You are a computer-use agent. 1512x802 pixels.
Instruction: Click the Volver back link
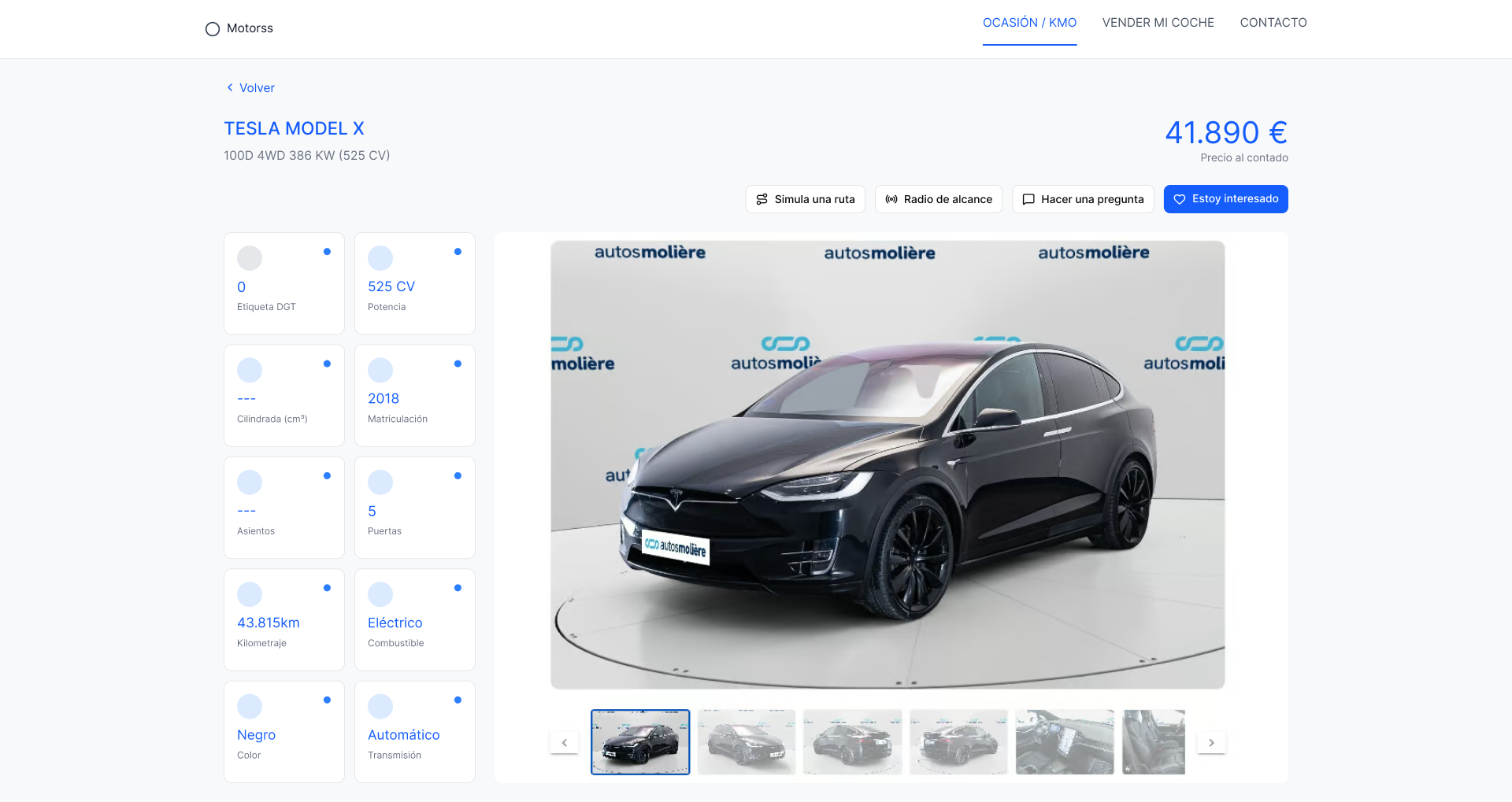click(x=250, y=88)
